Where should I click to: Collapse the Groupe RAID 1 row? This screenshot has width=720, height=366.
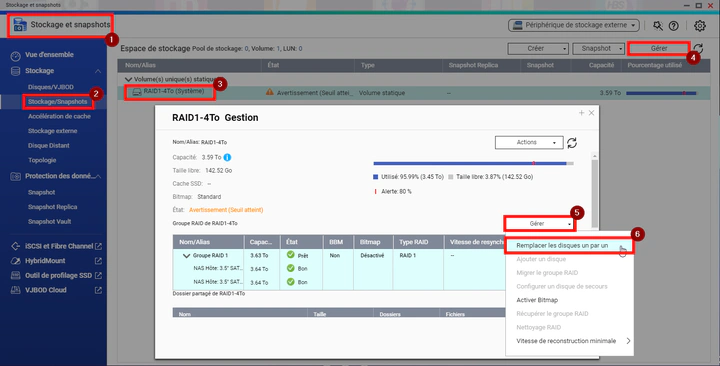pos(186,256)
